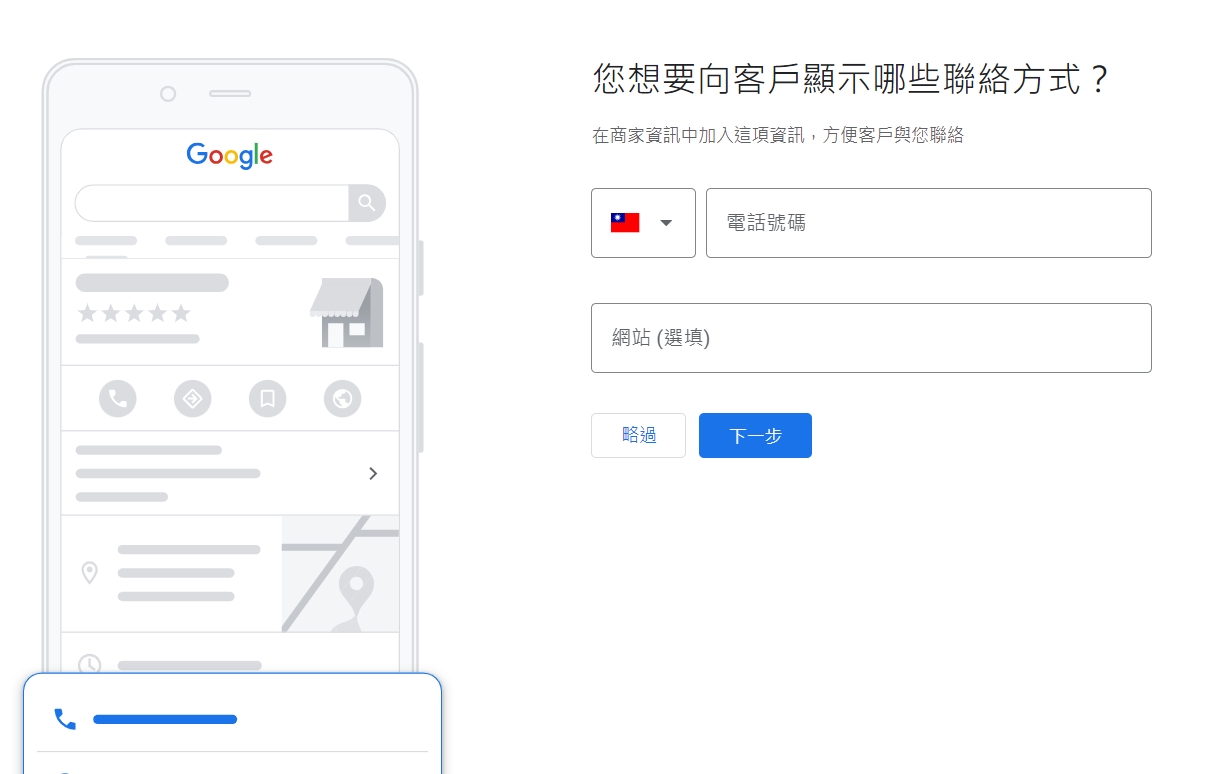Click the clock hours icon
This screenshot has height=774, width=1213.
pos(90,664)
